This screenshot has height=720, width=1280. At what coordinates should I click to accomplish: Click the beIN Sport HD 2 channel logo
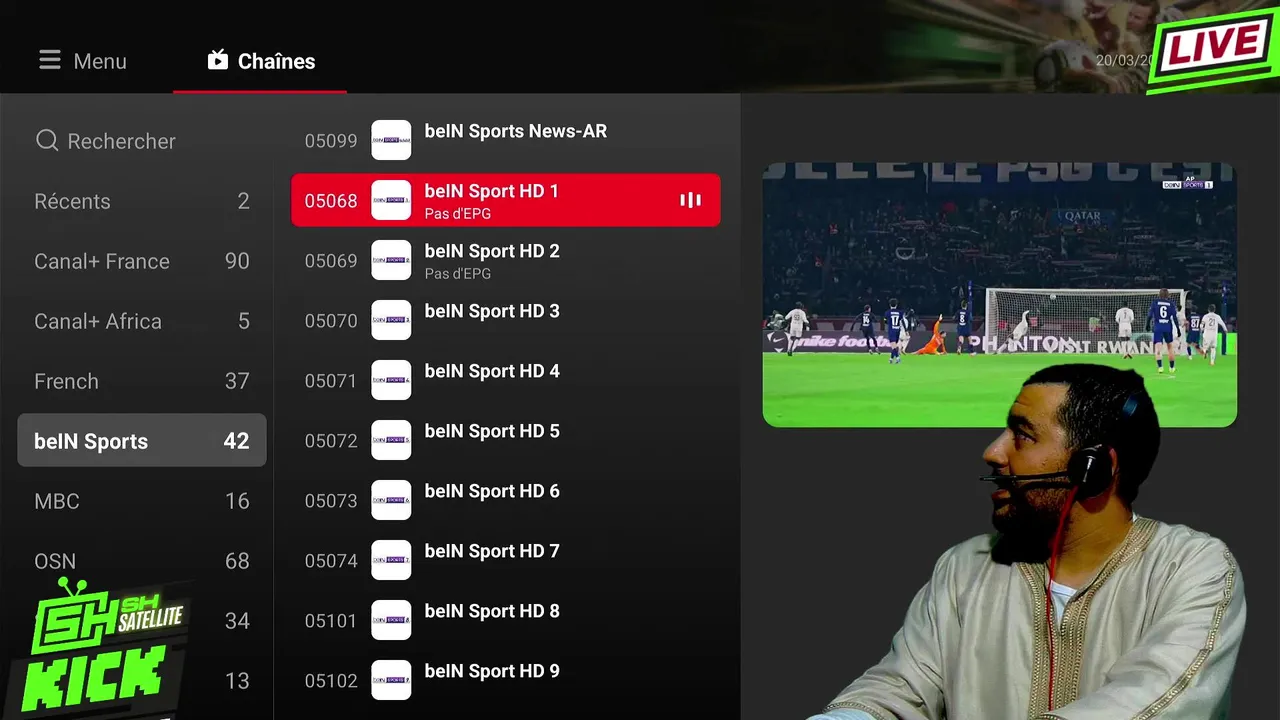pyautogui.click(x=391, y=260)
